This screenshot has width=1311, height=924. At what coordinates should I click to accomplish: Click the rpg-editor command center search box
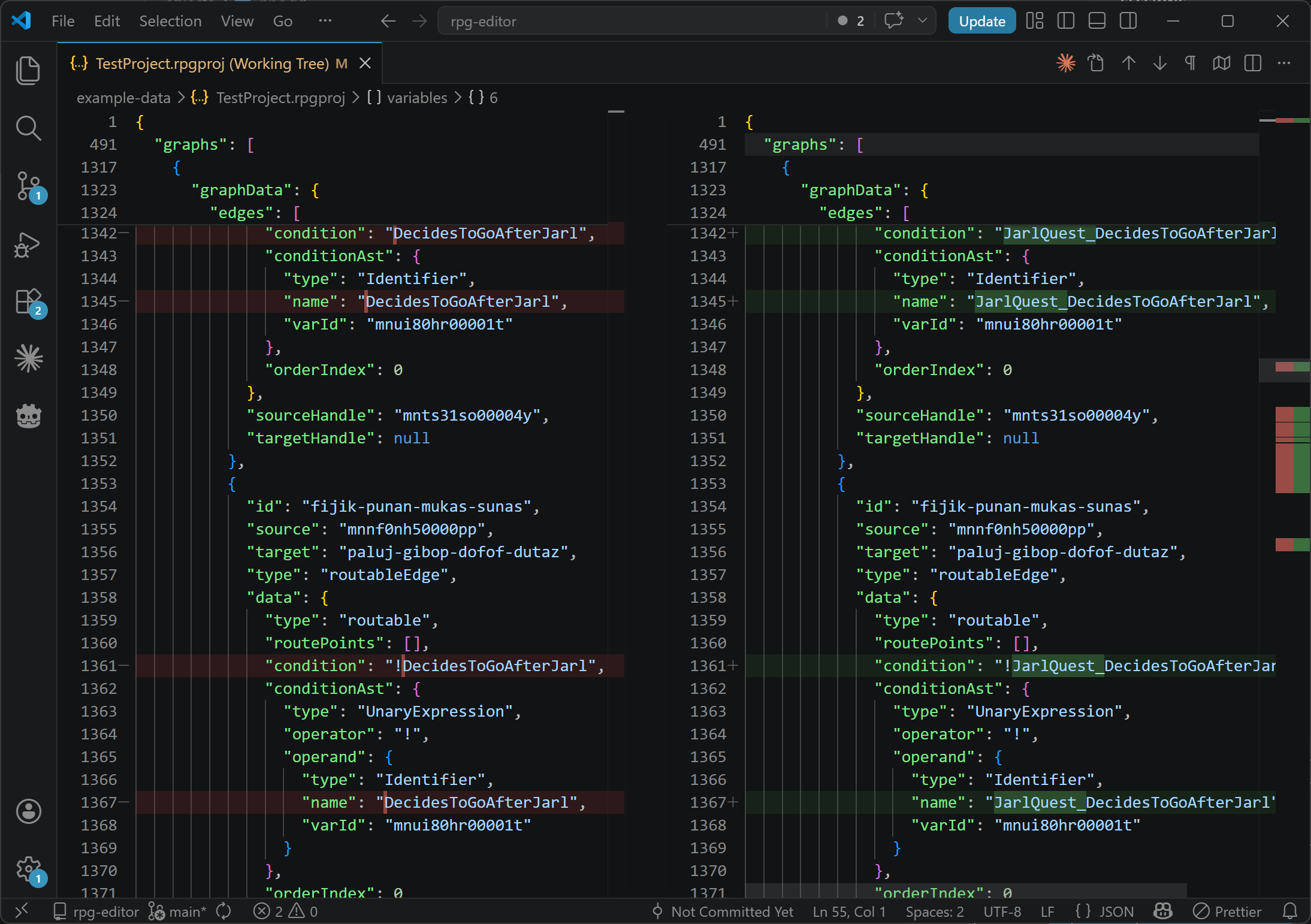point(632,21)
